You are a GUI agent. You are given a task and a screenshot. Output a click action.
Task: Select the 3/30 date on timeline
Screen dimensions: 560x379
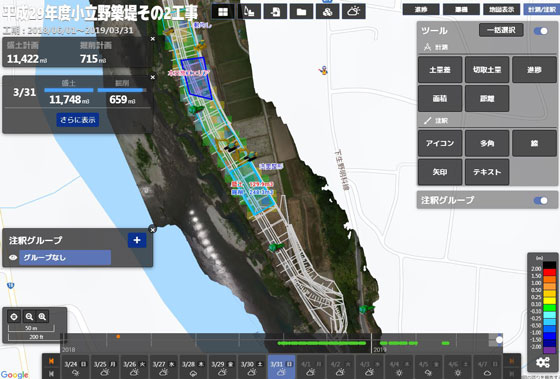tap(252, 367)
